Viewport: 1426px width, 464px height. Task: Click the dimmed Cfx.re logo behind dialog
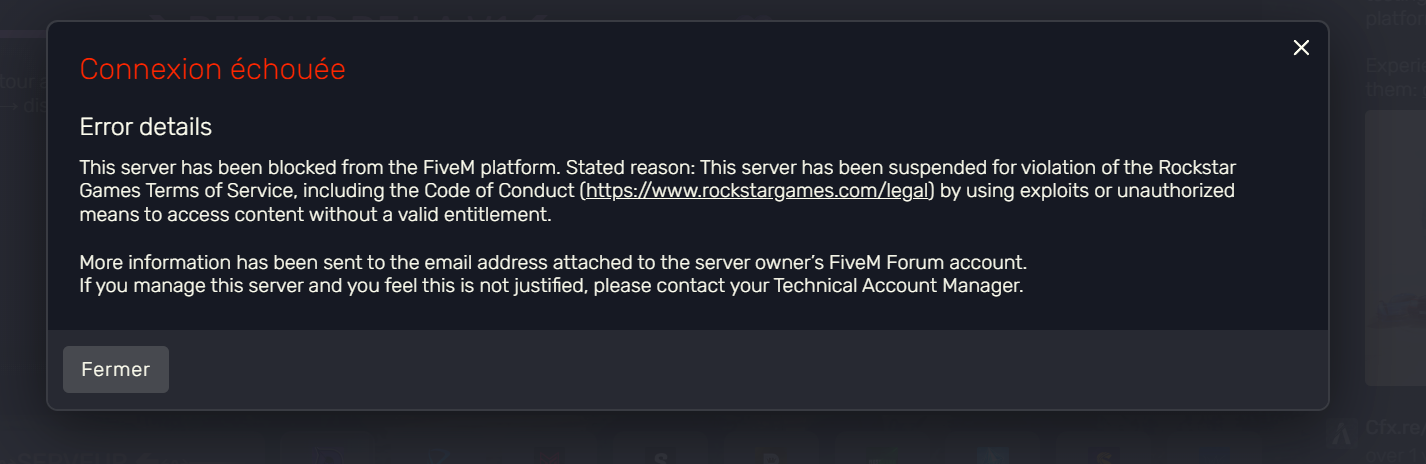pyautogui.click(x=1343, y=432)
